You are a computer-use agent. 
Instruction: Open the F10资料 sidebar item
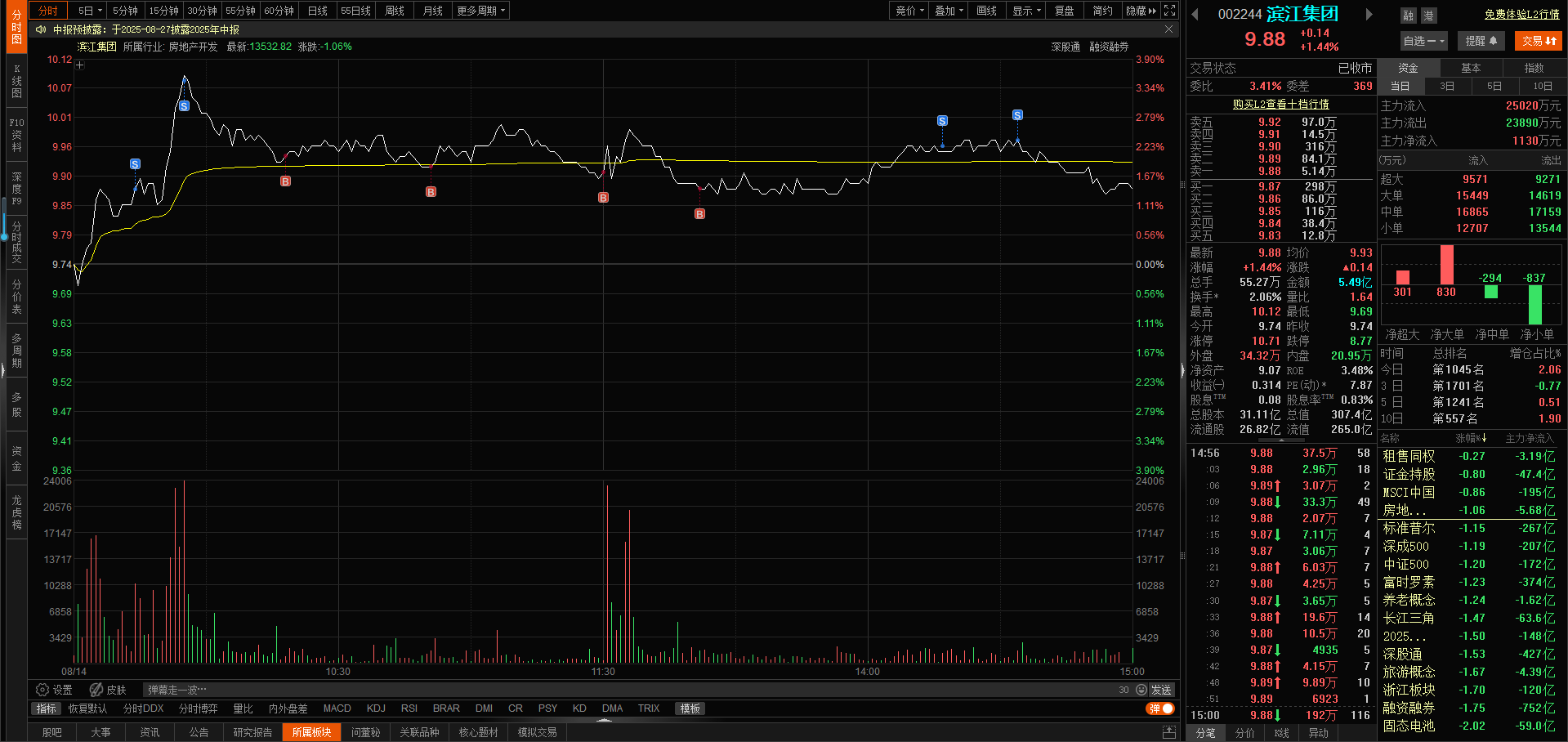click(x=16, y=135)
